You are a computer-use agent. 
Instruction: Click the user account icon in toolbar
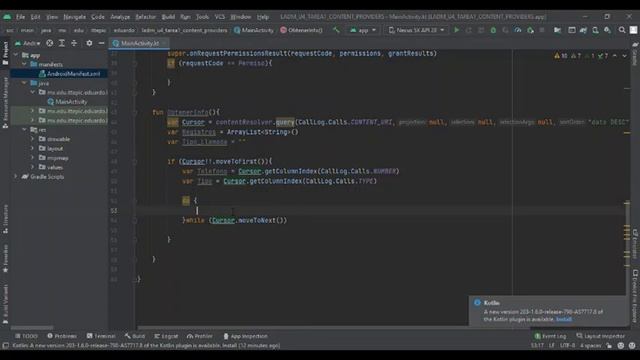[633, 30]
